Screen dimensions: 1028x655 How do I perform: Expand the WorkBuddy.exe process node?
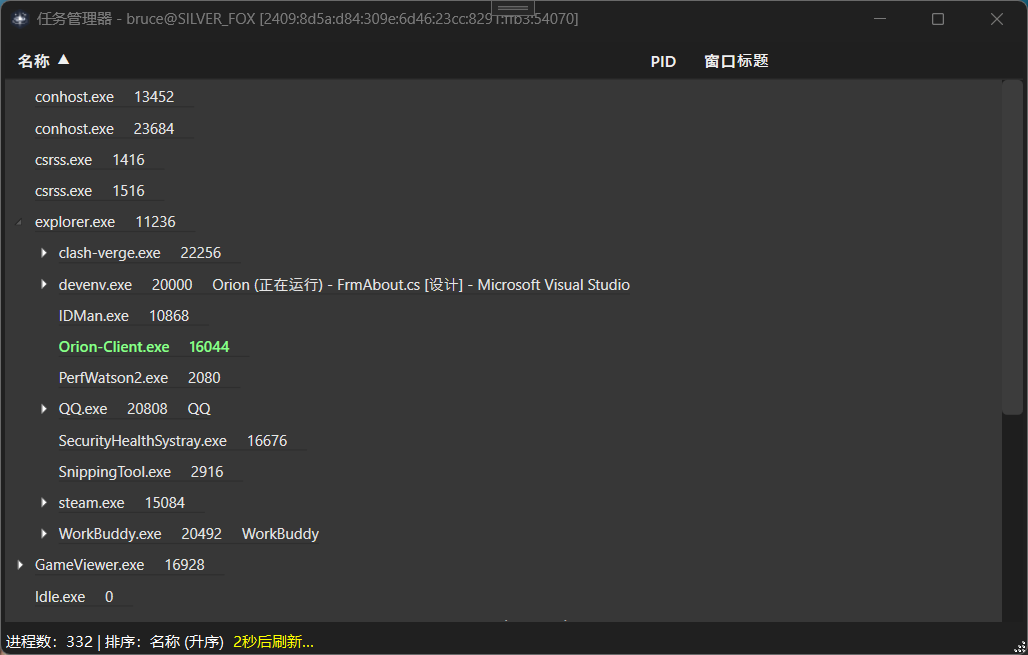[44, 534]
